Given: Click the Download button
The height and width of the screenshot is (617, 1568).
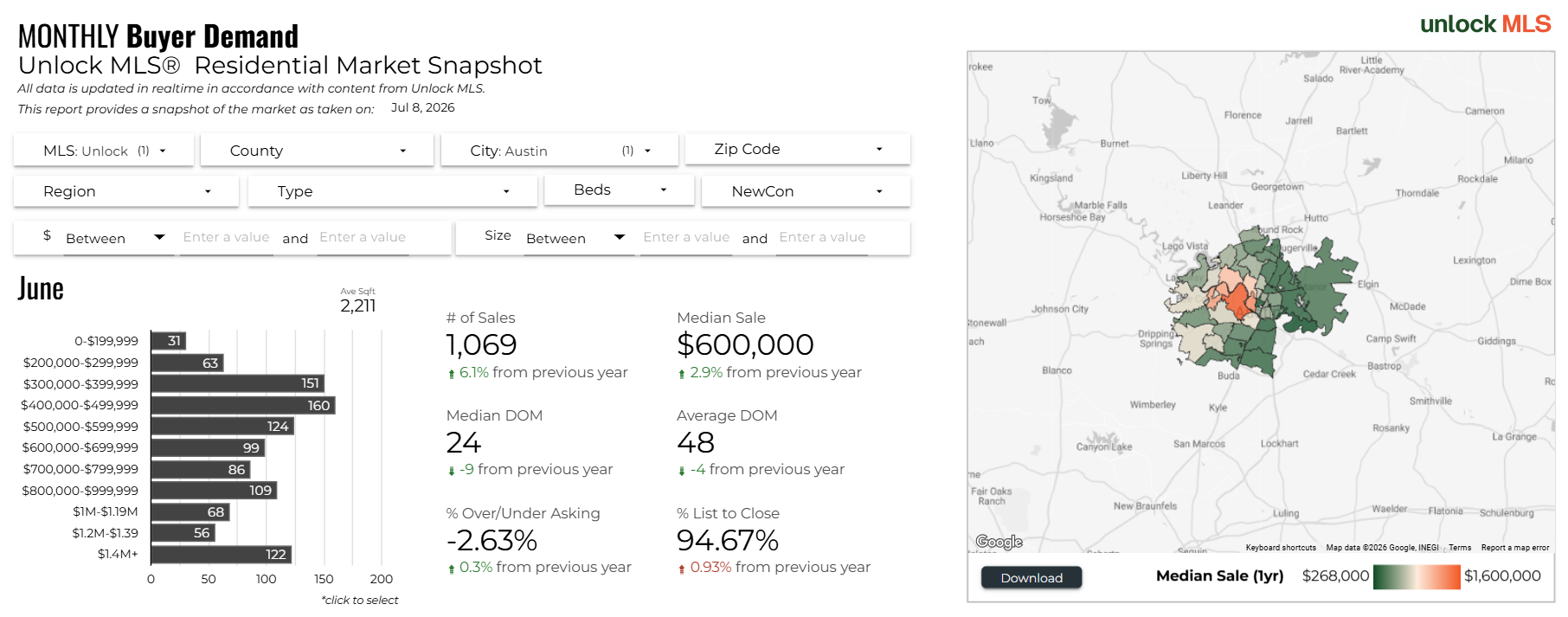Looking at the screenshot, I should tap(1031, 577).
